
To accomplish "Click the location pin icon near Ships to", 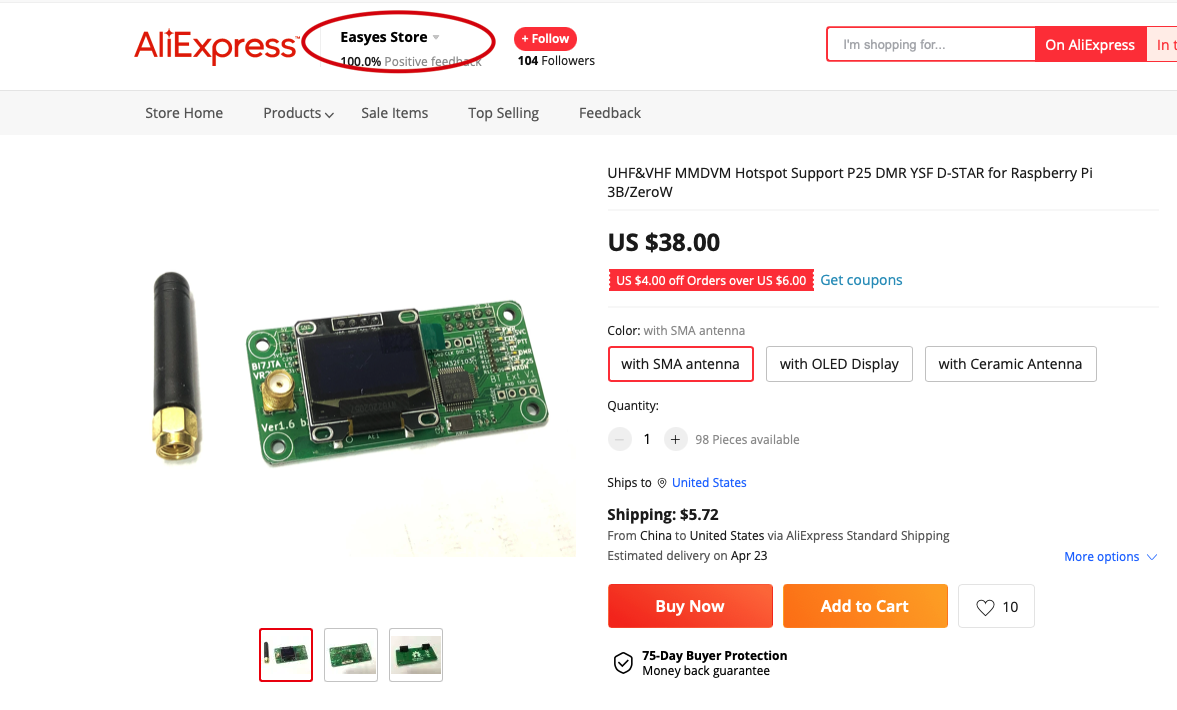I will tap(662, 483).
